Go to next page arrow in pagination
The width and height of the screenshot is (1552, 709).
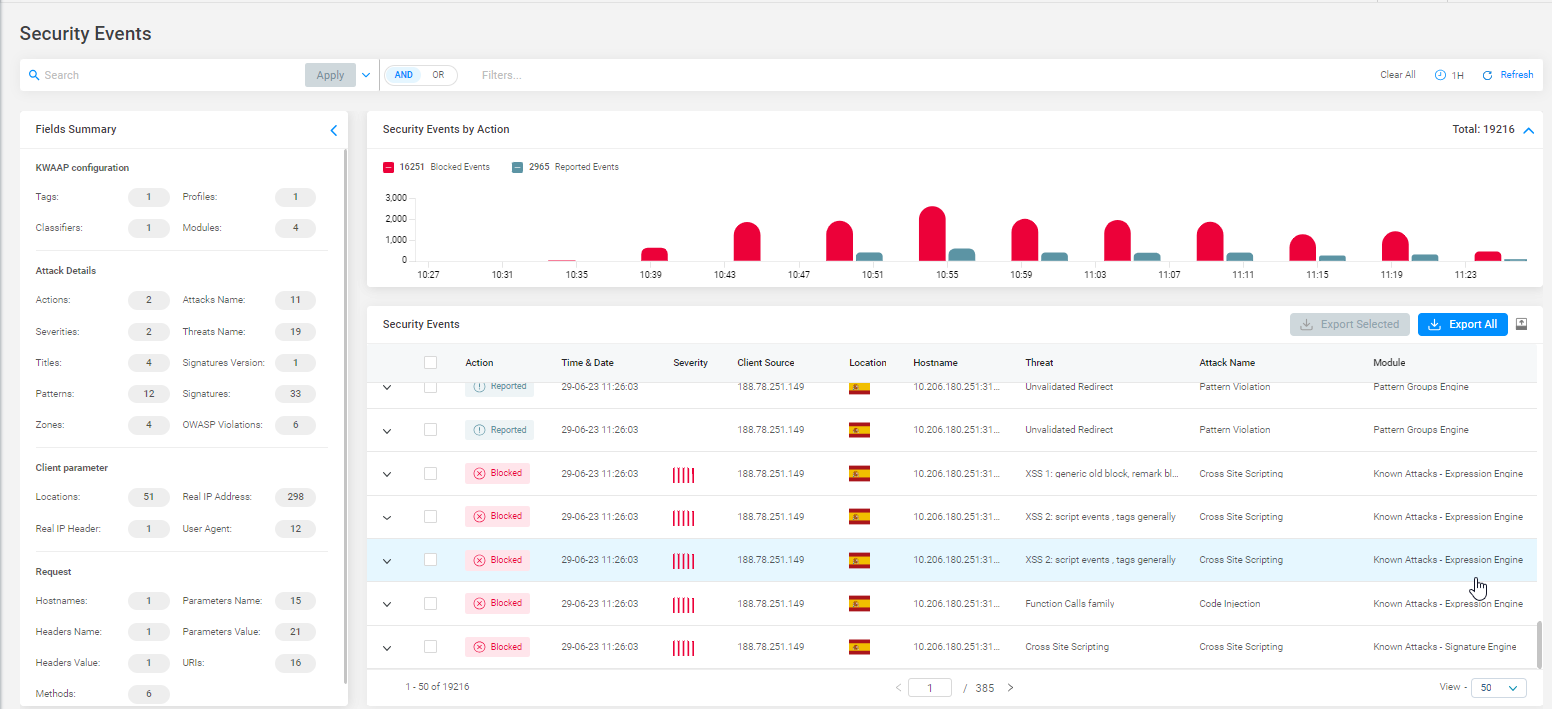[1010, 688]
